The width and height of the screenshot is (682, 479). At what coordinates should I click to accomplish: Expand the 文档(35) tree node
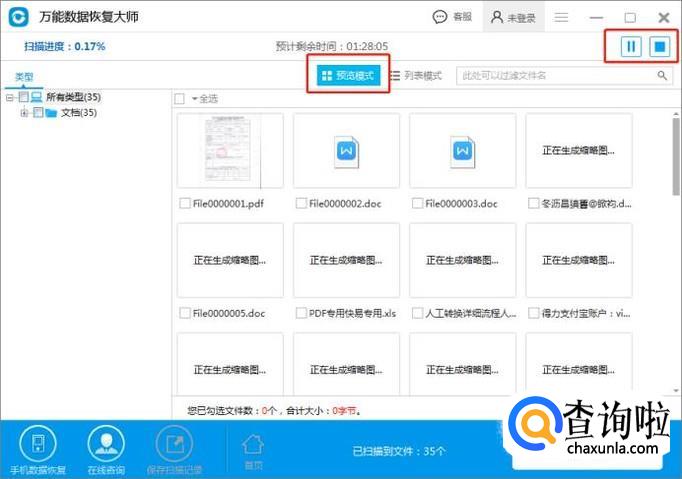[x=24, y=113]
